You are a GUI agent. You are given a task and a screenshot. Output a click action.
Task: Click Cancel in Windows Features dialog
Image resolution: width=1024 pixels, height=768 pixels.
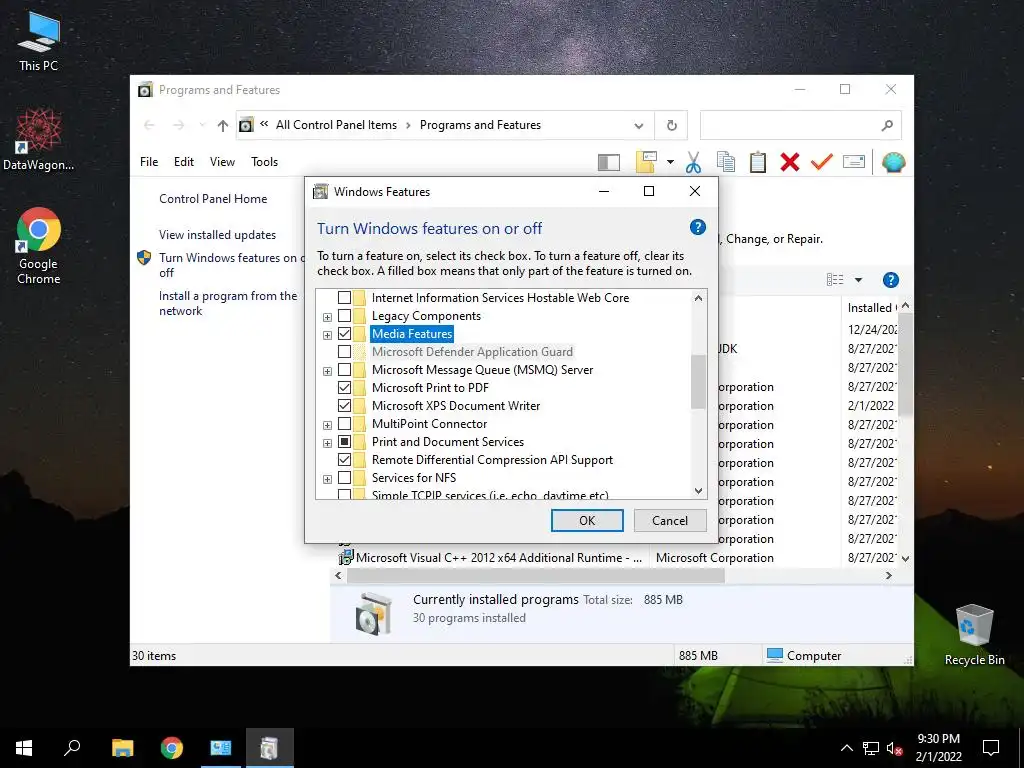tap(670, 520)
